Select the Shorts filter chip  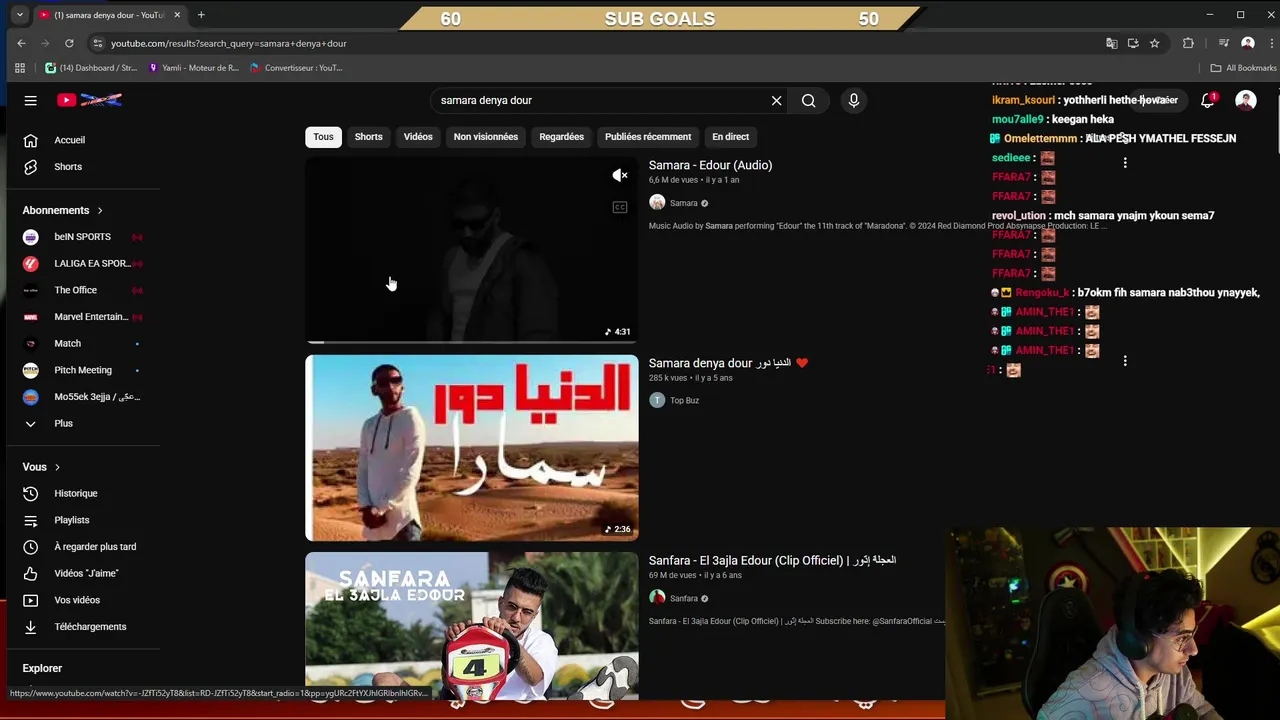tap(368, 137)
